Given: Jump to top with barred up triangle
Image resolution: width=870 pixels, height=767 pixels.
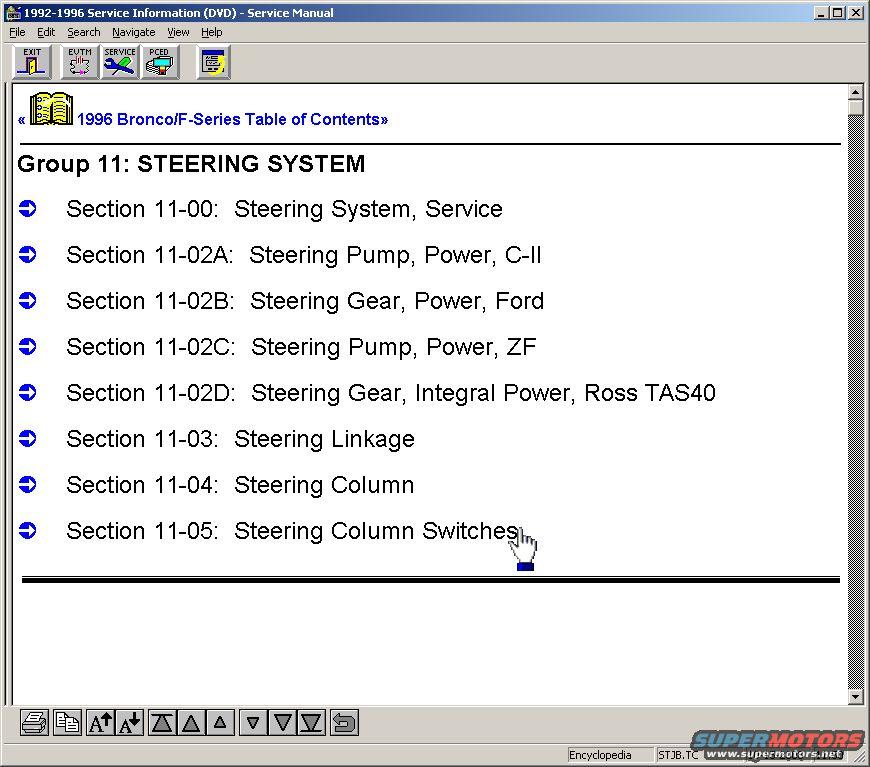Looking at the screenshot, I should [162, 722].
